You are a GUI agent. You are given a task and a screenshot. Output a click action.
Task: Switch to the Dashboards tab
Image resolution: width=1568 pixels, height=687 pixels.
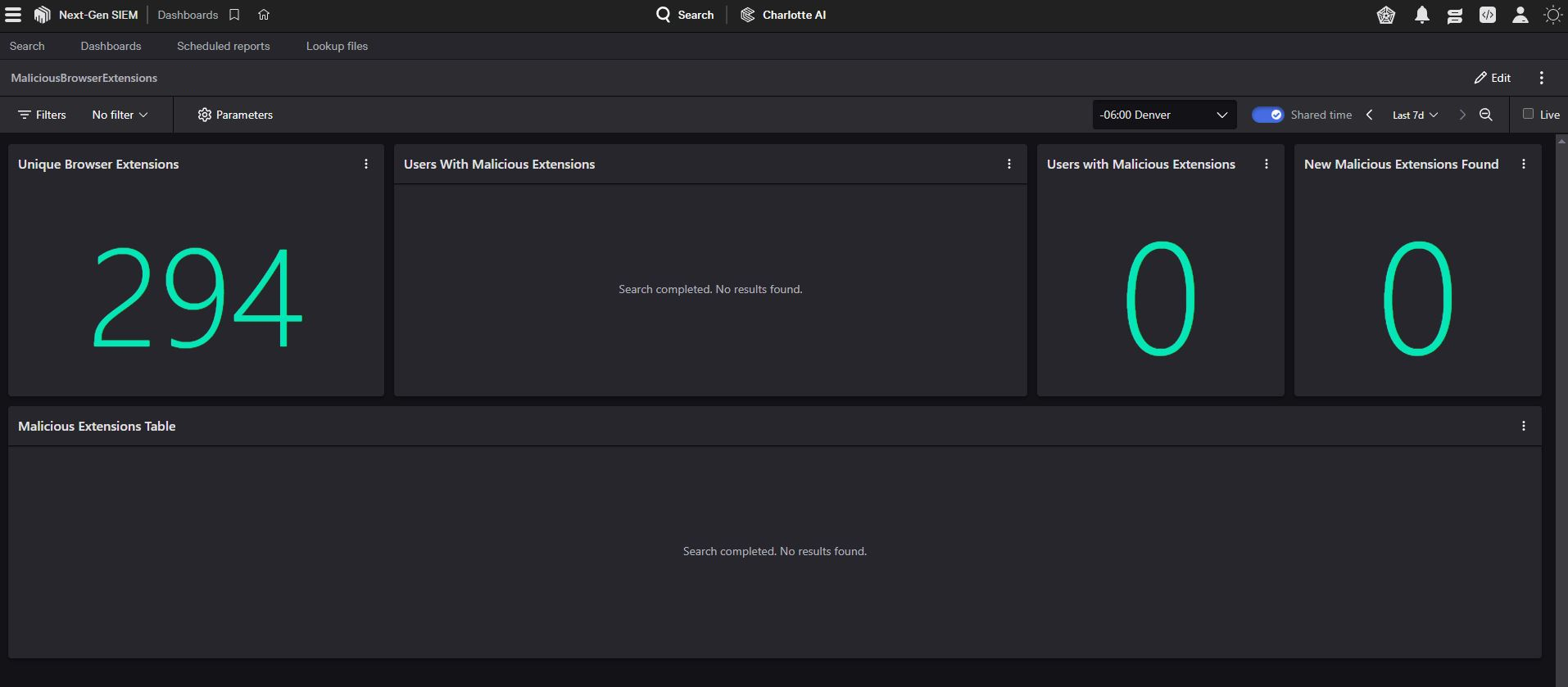click(x=111, y=46)
